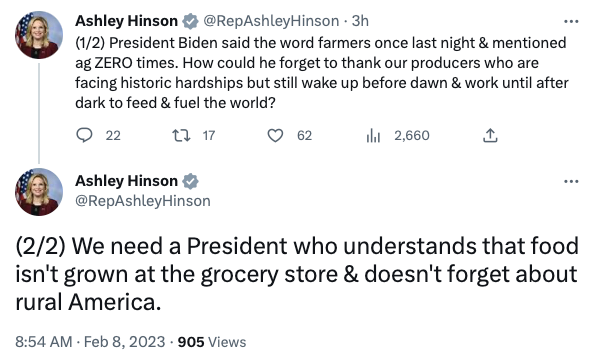
Task: Open view analytics bar chart icon
Action: [373, 136]
